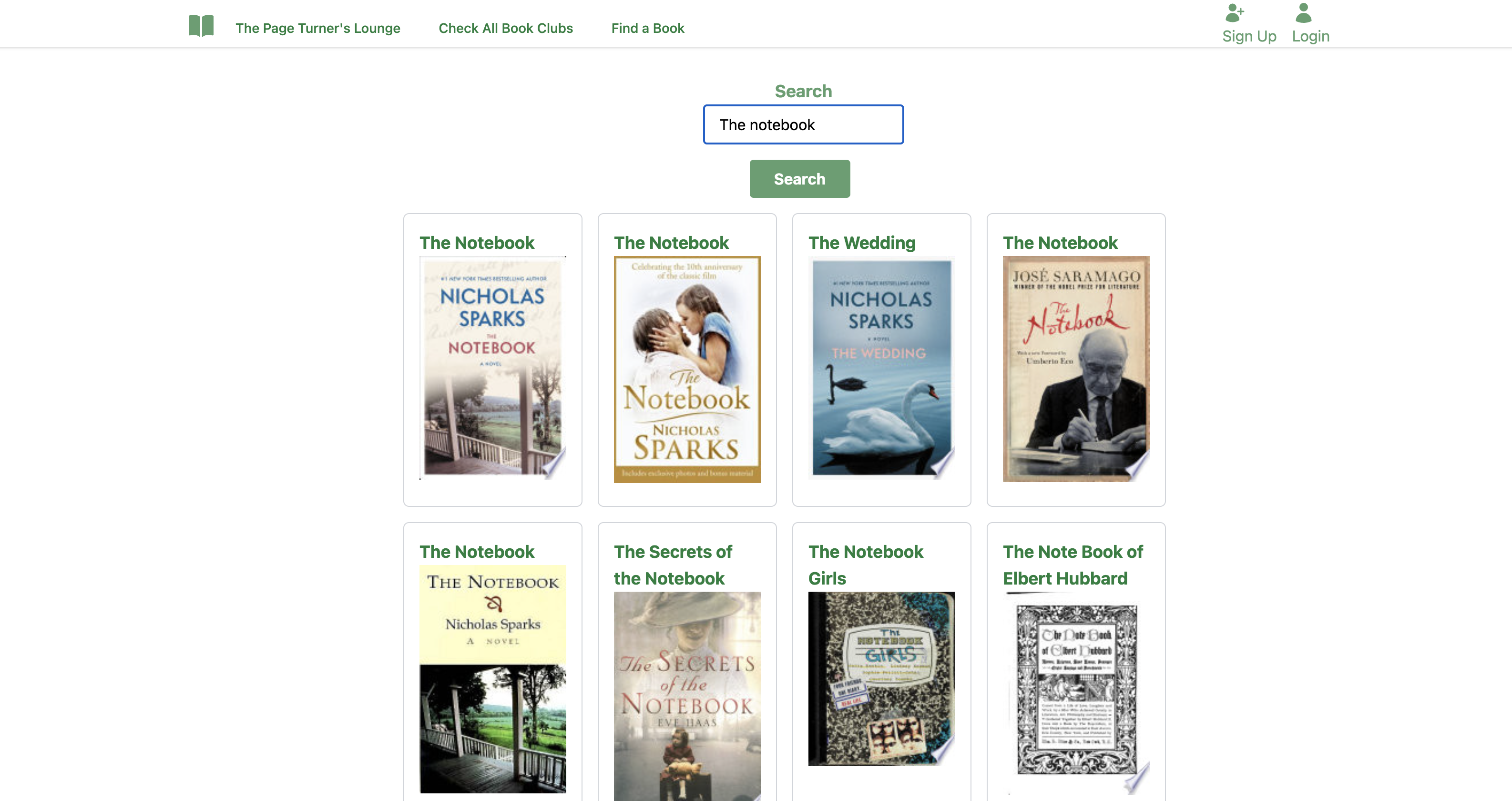This screenshot has width=1512, height=801.
Task: Click the Sign Up person-plus icon
Action: 1235,12
